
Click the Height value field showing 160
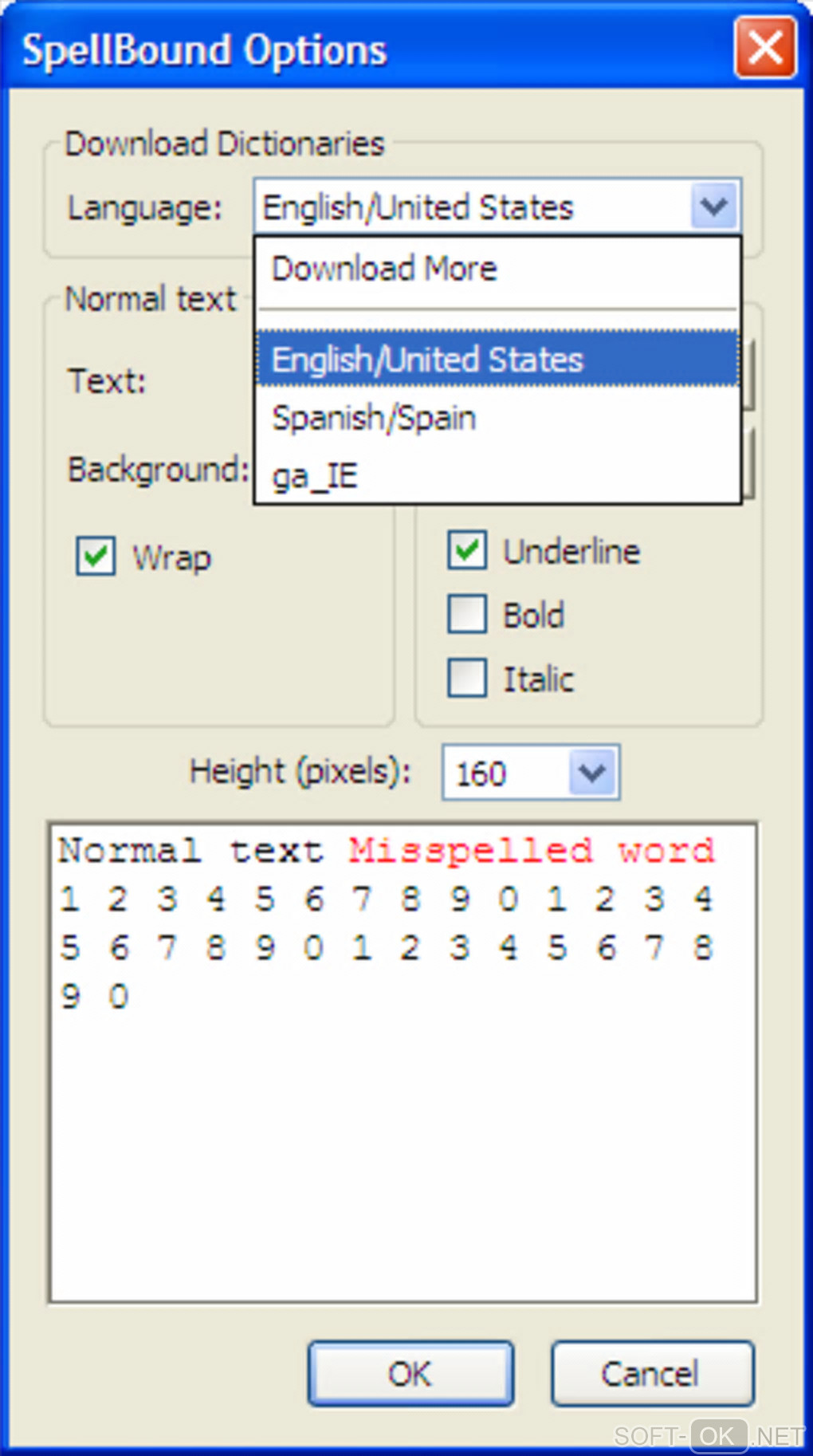tap(504, 773)
